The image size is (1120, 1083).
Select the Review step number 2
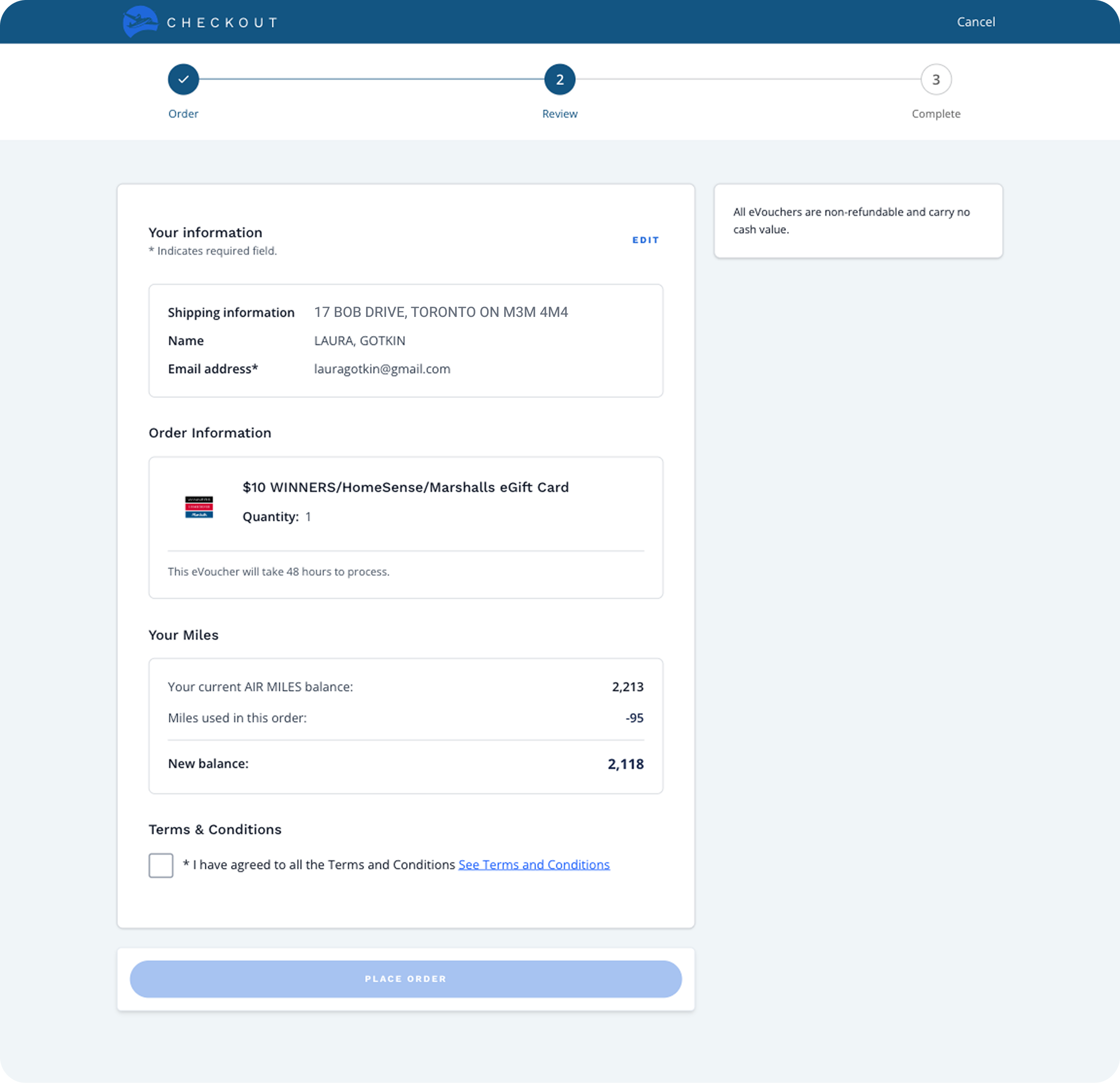point(560,79)
